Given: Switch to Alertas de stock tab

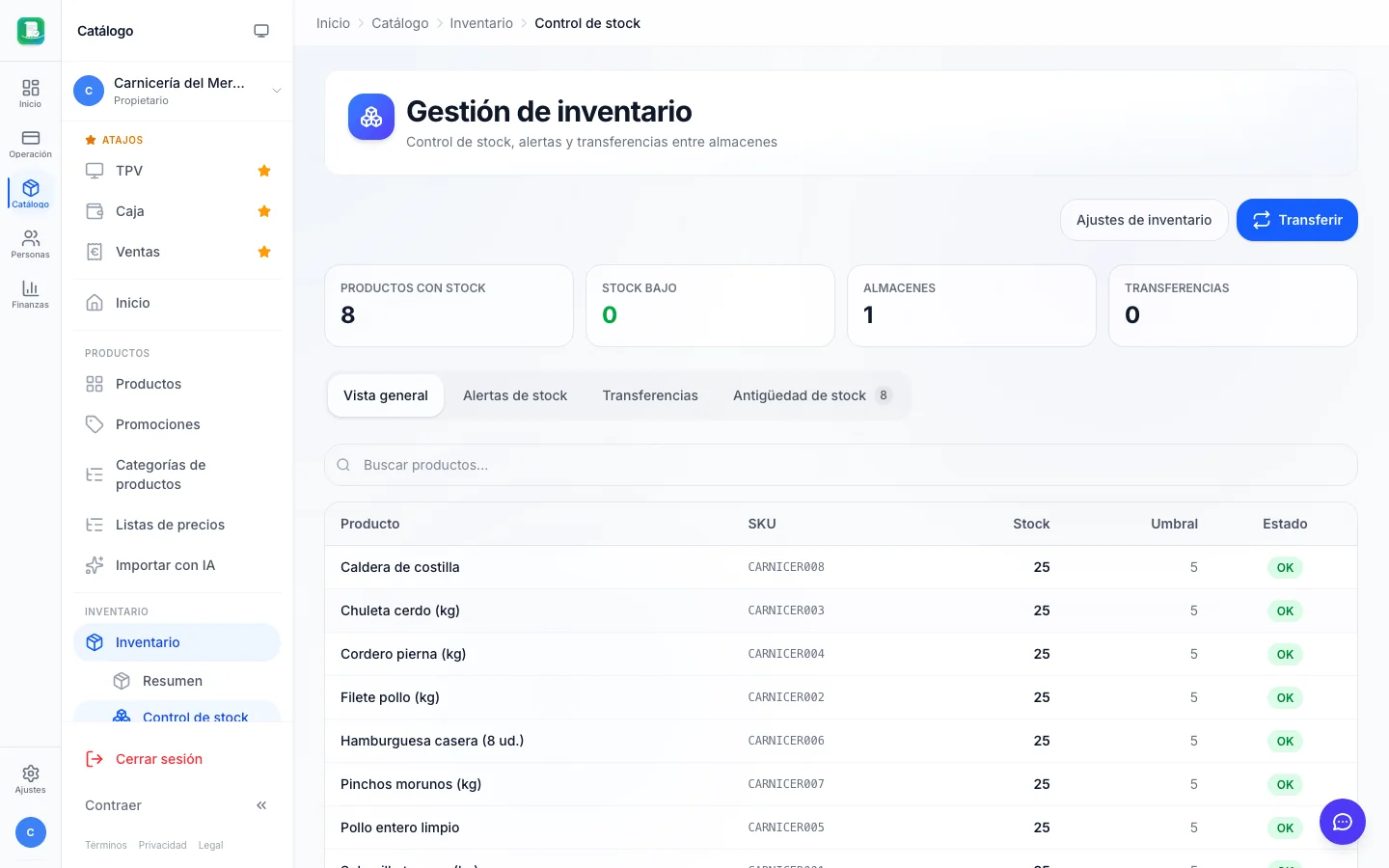Looking at the screenshot, I should pyautogui.click(x=515, y=395).
